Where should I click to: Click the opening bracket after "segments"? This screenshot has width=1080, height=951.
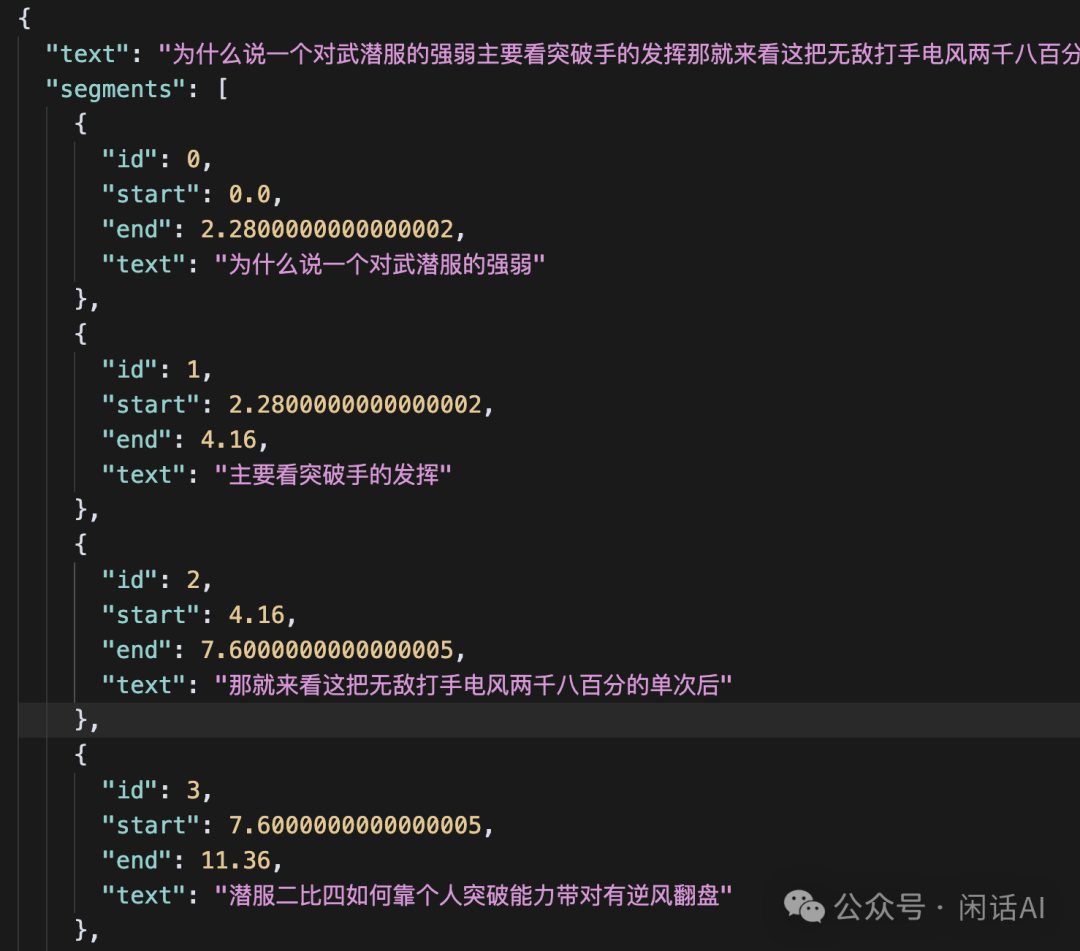pyautogui.click(x=221, y=89)
